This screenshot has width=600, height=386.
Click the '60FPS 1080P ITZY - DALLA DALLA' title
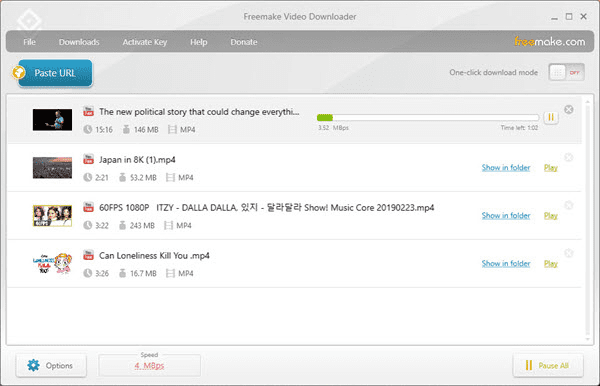266,207
